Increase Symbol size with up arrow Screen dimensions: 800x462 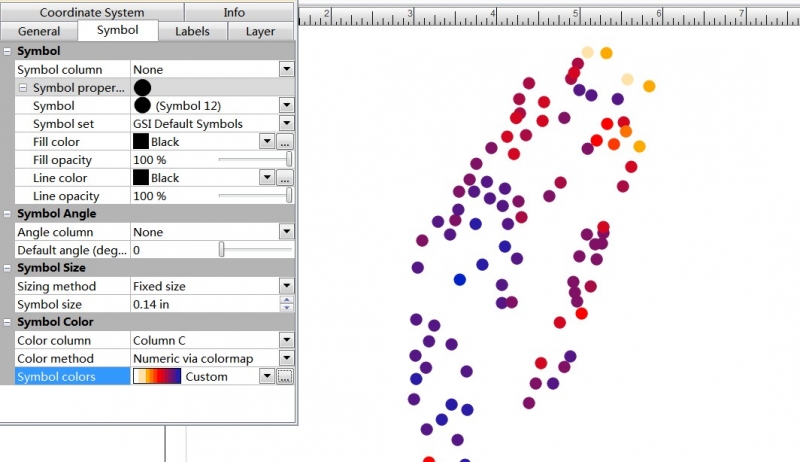coord(287,300)
